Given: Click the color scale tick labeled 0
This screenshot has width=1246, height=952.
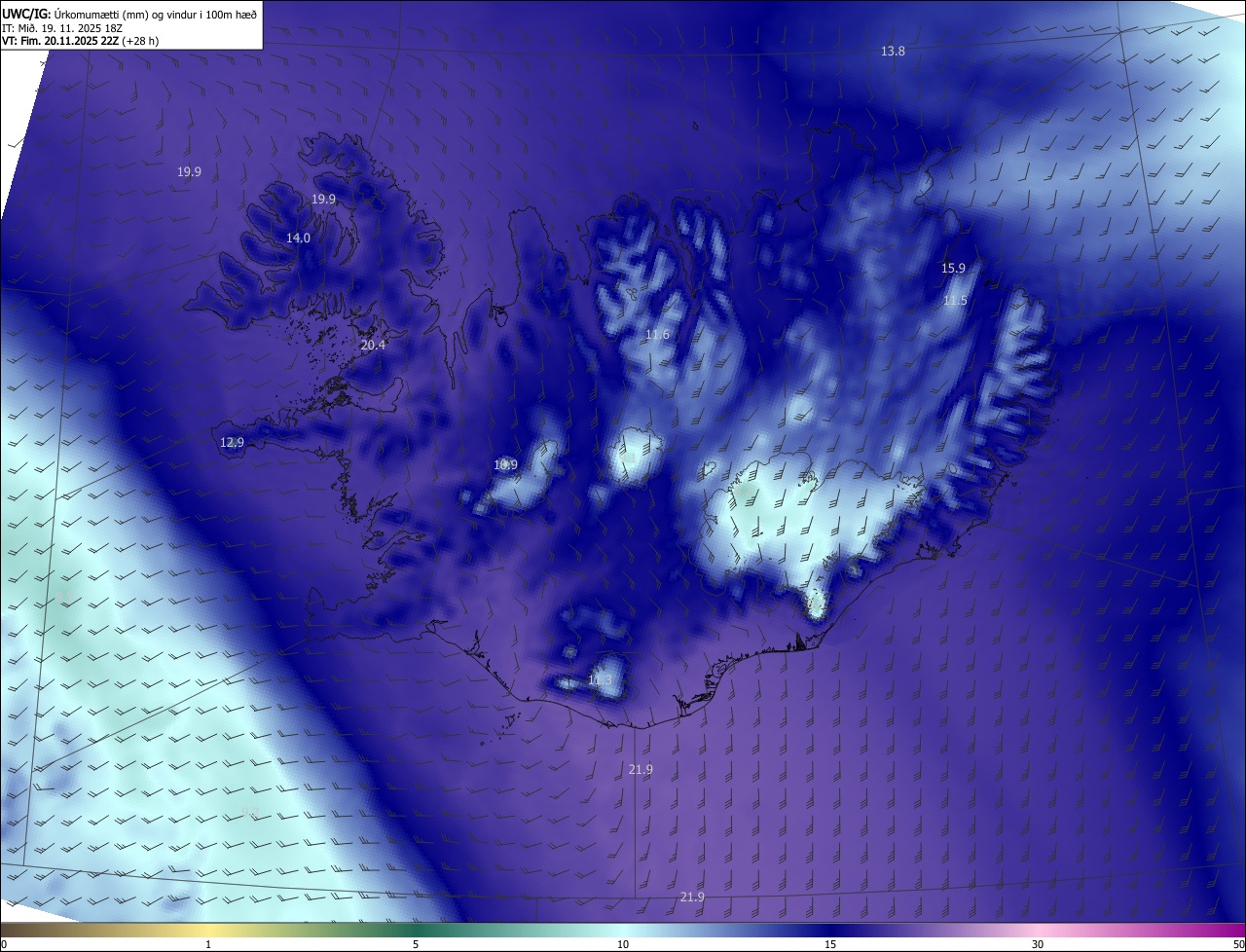Looking at the screenshot, I should (4, 944).
